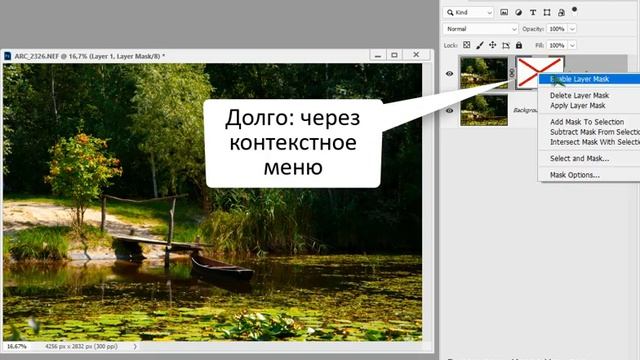640x360 pixels.
Task: Click the Fill 100% value field
Action: (x=557, y=45)
